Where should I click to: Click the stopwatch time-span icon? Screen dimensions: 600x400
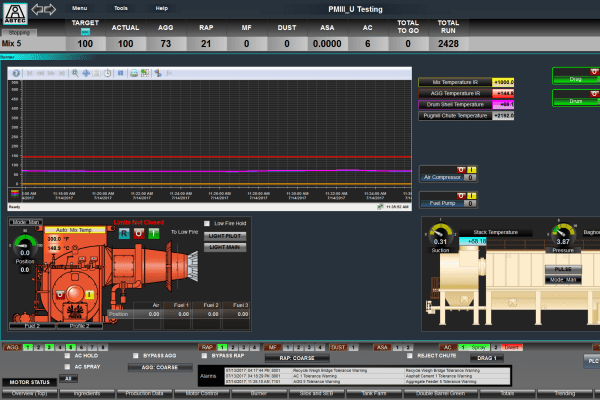[108, 73]
